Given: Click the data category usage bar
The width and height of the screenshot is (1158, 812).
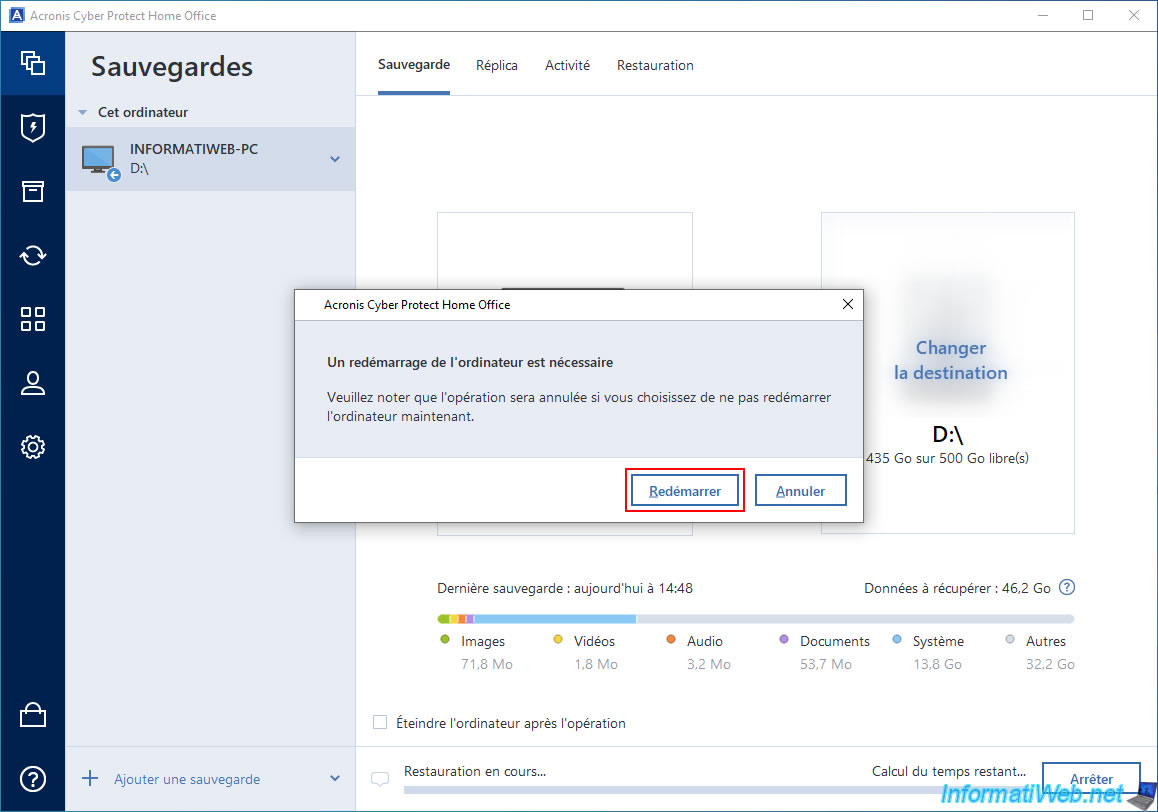Looking at the screenshot, I should [x=756, y=618].
